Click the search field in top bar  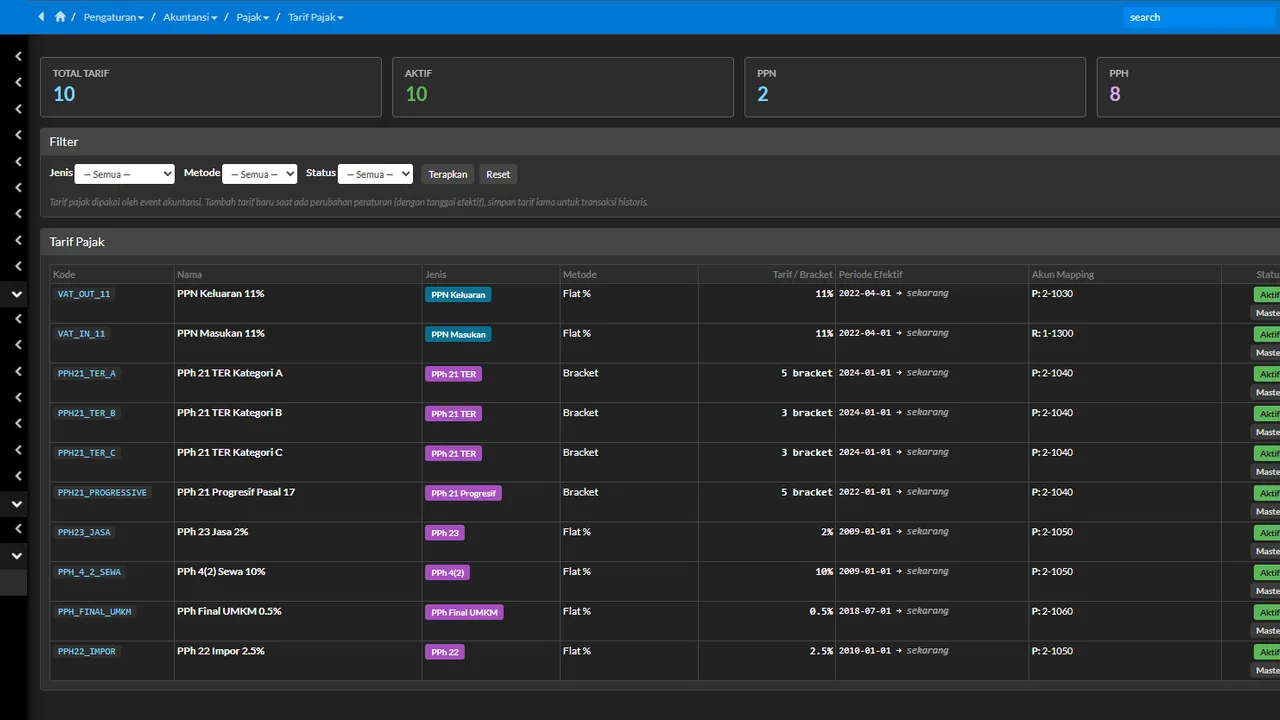pos(1201,17)
